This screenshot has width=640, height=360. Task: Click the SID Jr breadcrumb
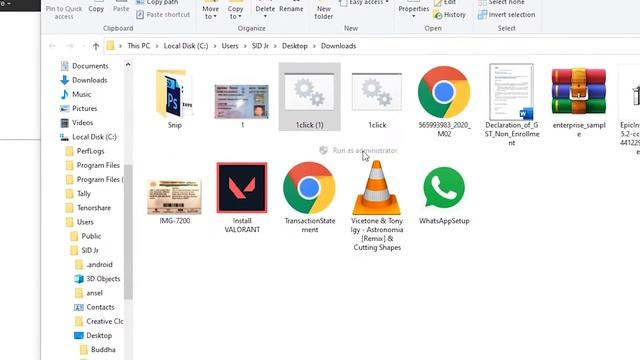click(260, 46)
